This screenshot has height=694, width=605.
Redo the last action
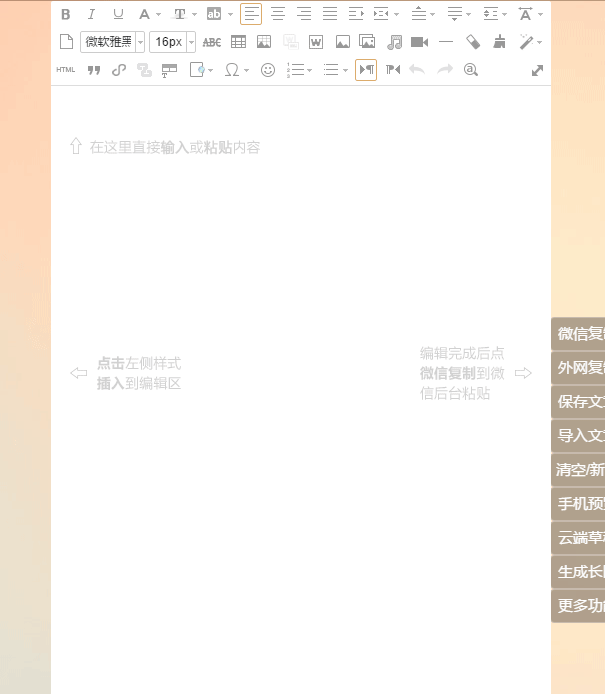445,70
